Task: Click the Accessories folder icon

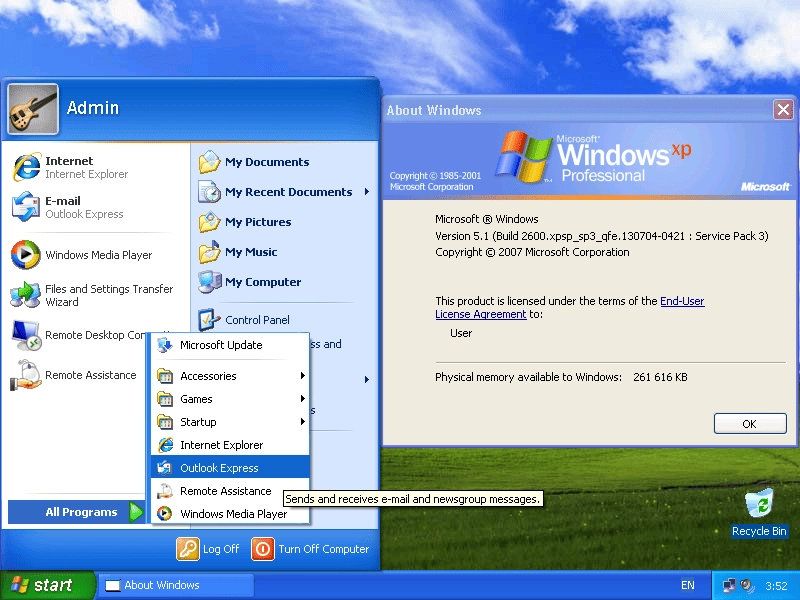Action: (165, 376)
